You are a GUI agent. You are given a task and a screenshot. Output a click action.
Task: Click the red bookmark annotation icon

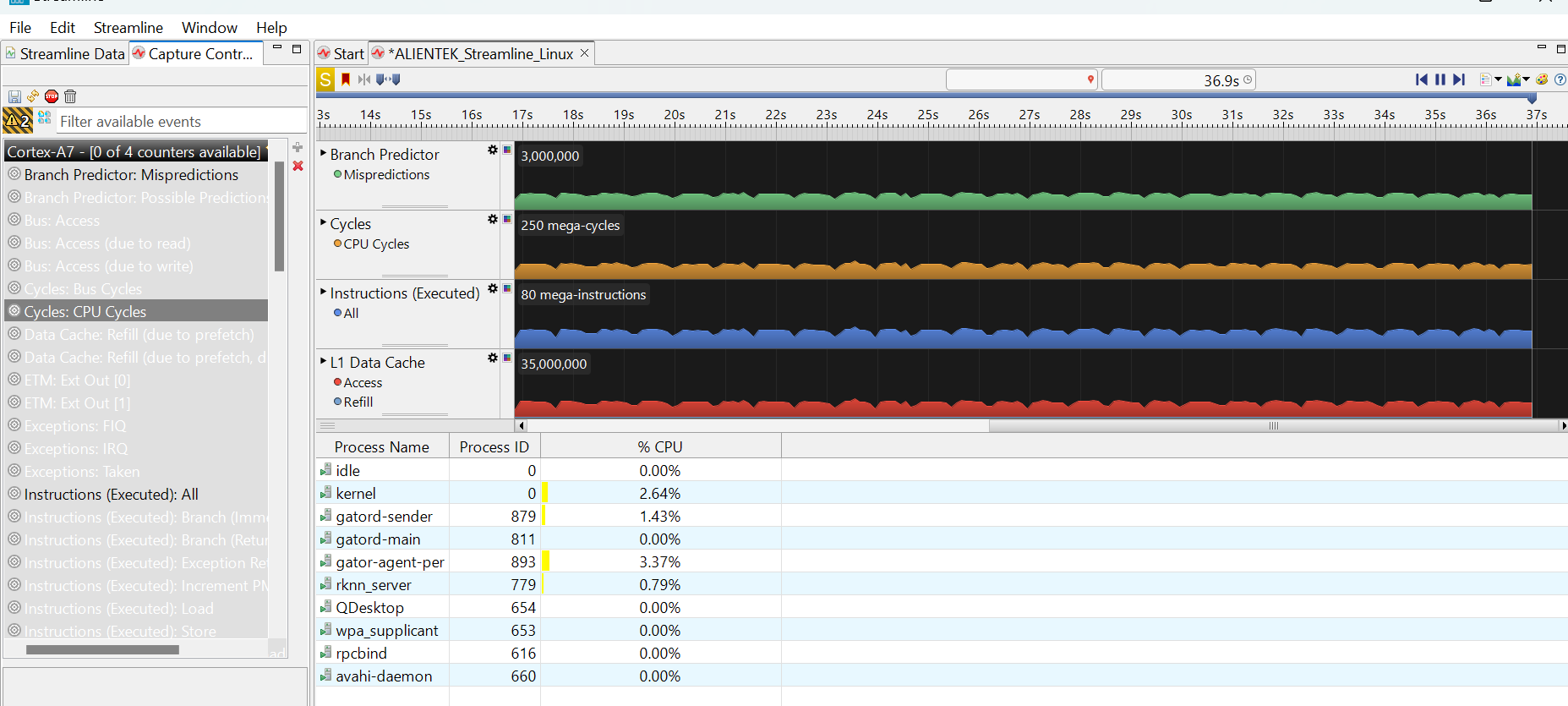click(x=346, y=79)
